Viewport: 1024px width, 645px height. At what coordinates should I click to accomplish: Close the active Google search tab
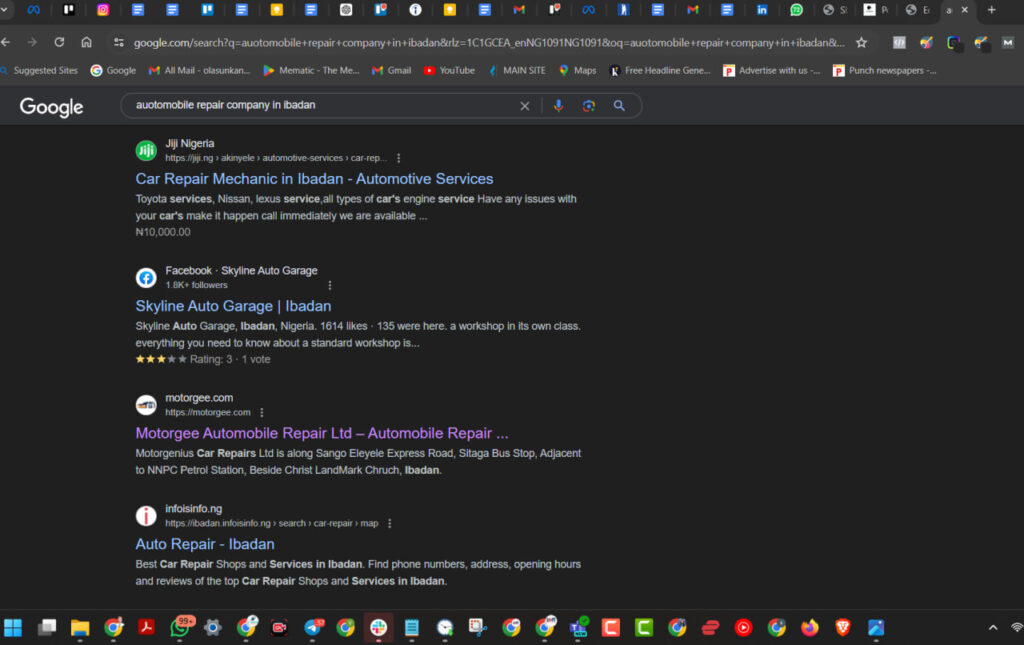click(965, 10)
